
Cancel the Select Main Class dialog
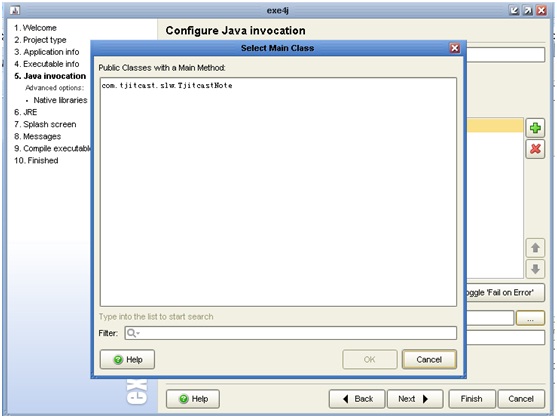(429, 359)
